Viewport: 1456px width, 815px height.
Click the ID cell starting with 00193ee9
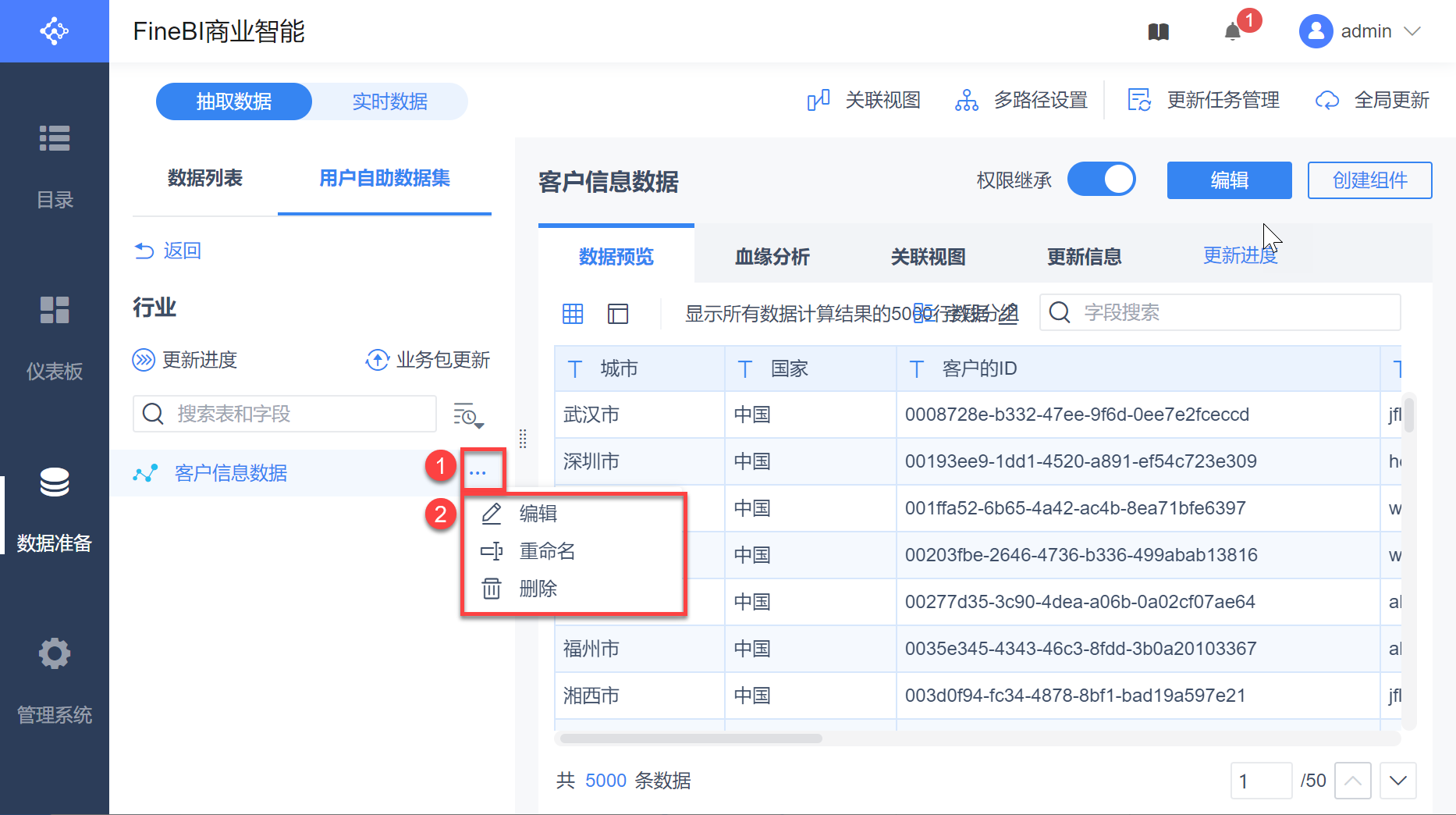coord(1138,461)
